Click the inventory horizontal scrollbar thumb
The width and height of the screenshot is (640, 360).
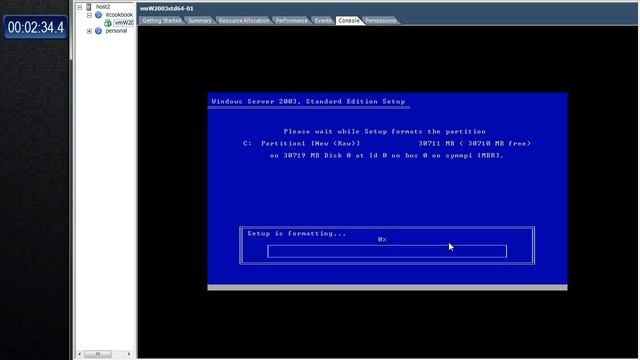98,354
